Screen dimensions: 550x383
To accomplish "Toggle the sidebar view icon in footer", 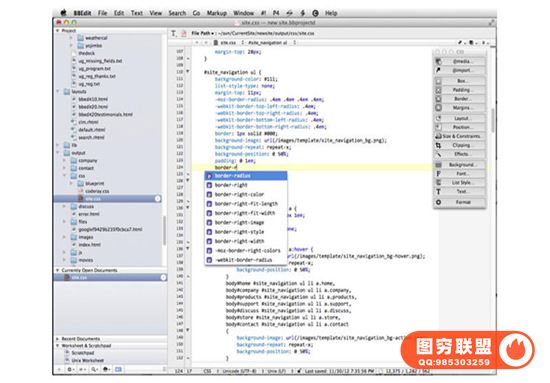I will [x=118, y=369].
